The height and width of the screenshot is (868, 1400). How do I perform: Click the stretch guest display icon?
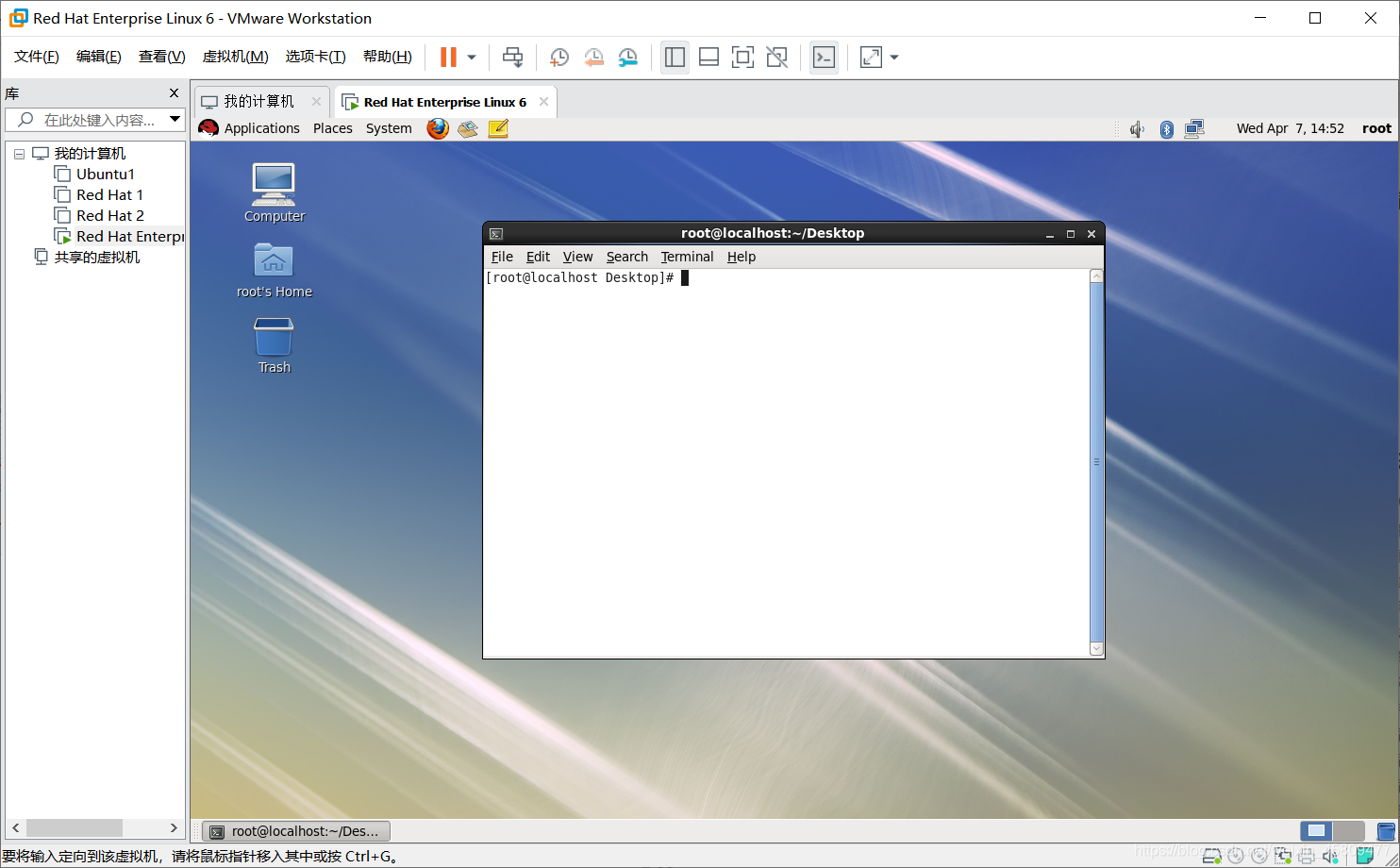coord(871,58)
